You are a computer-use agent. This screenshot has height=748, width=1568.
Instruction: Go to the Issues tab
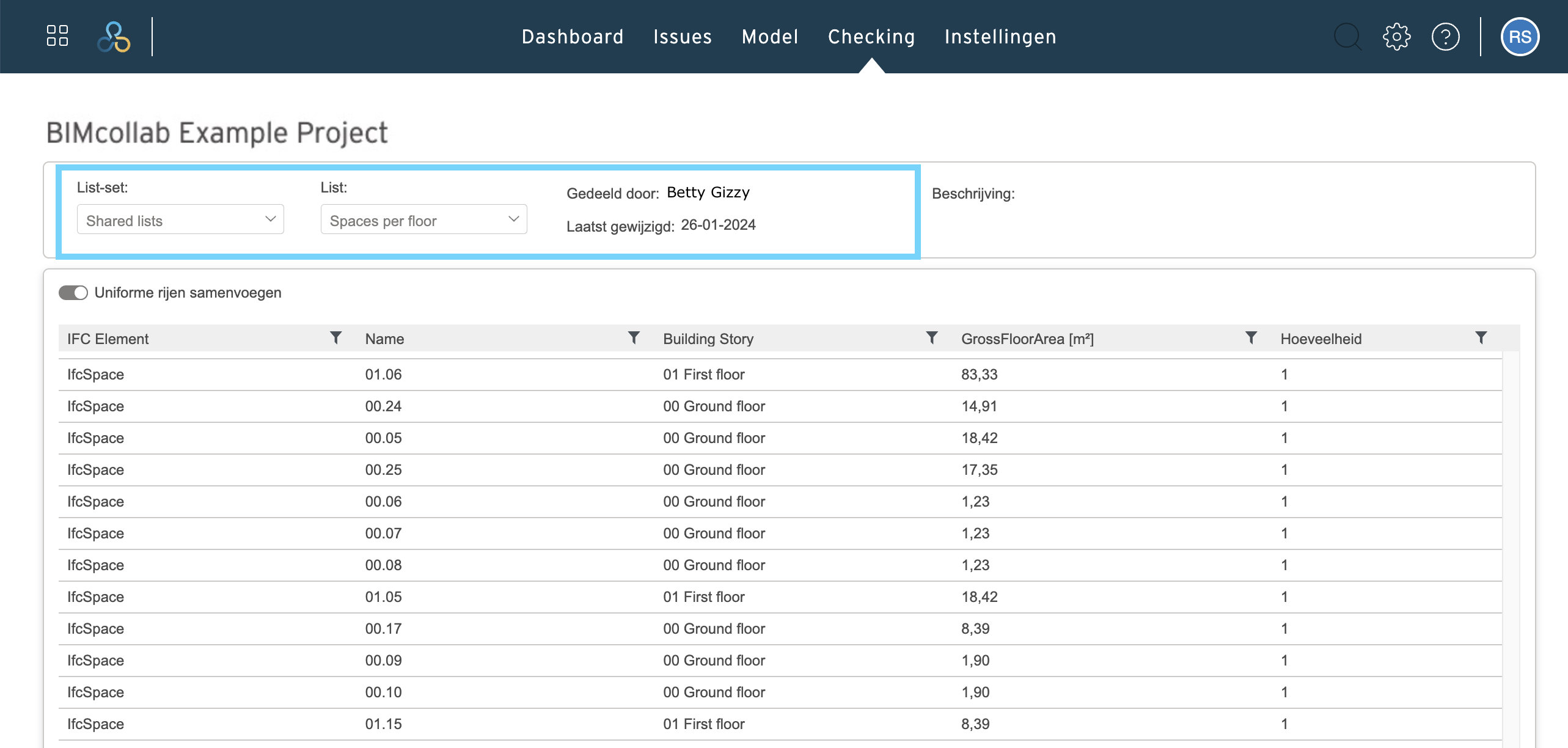click(x=683, y=37)
